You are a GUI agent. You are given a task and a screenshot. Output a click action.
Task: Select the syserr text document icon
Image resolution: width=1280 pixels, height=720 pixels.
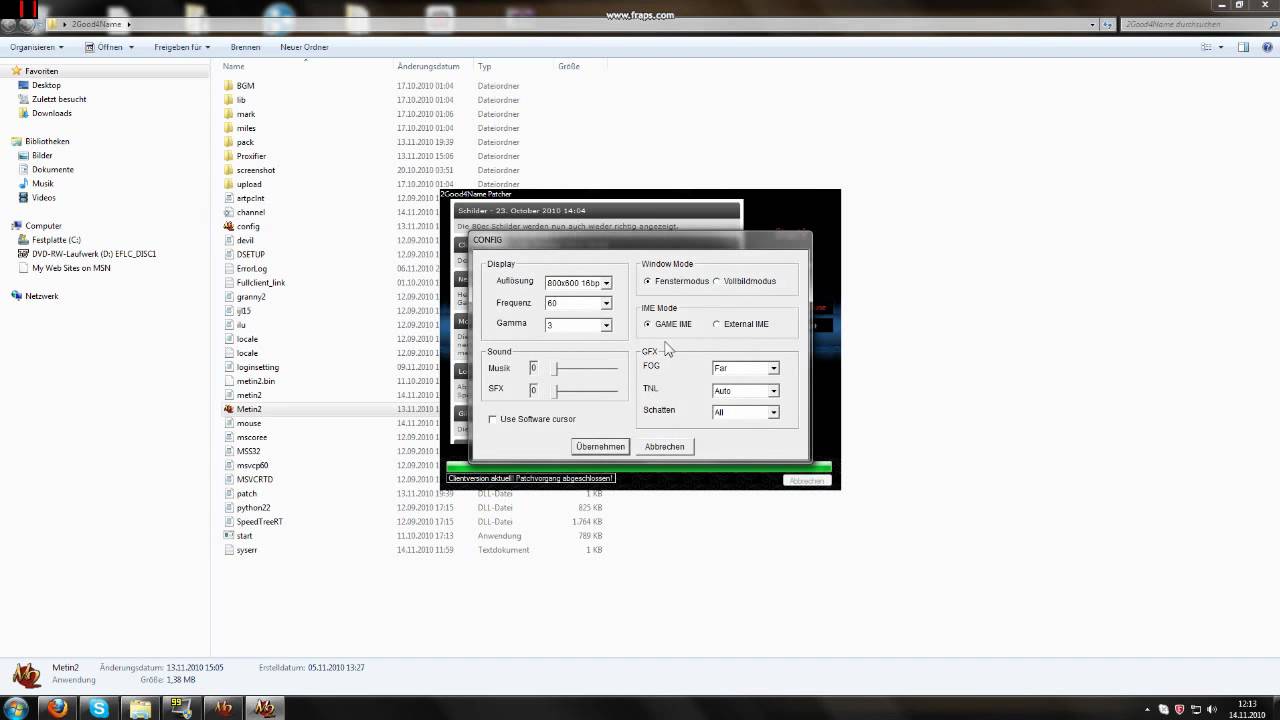[x=228, y=549]
